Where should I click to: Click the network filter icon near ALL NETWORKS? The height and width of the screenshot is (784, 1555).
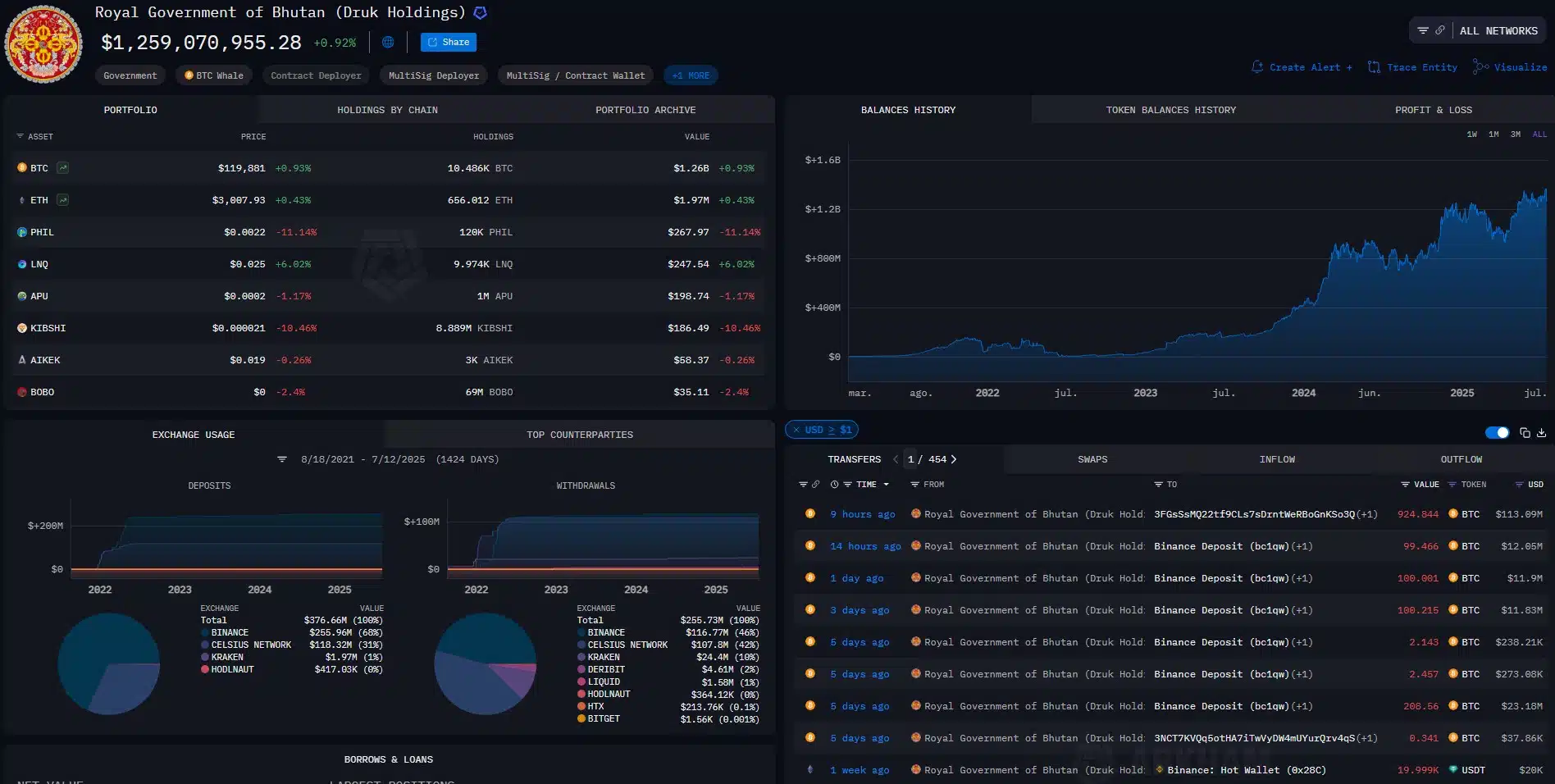pyautogui.click(x=1423, y=30)
